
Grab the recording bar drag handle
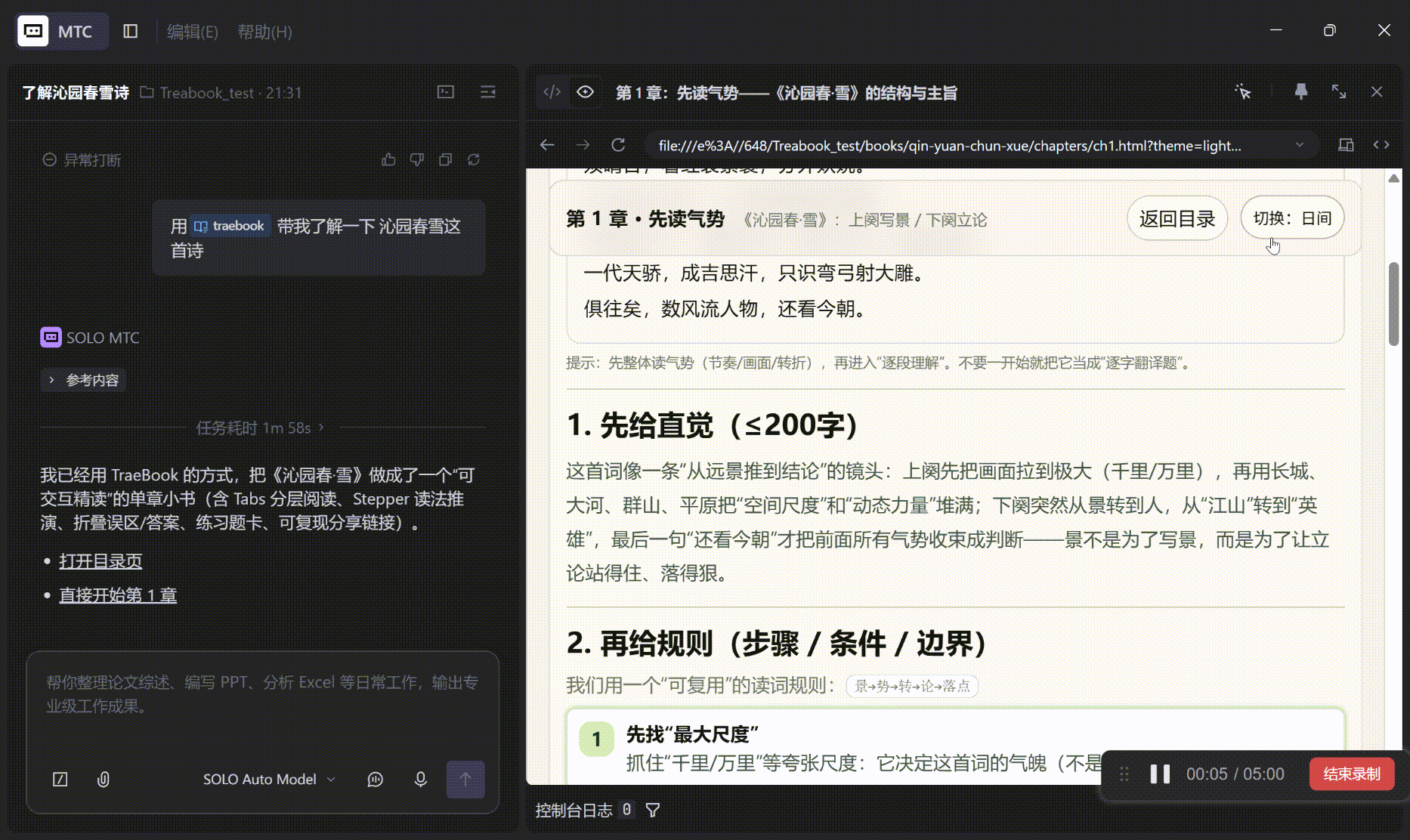pos(1124,774)
